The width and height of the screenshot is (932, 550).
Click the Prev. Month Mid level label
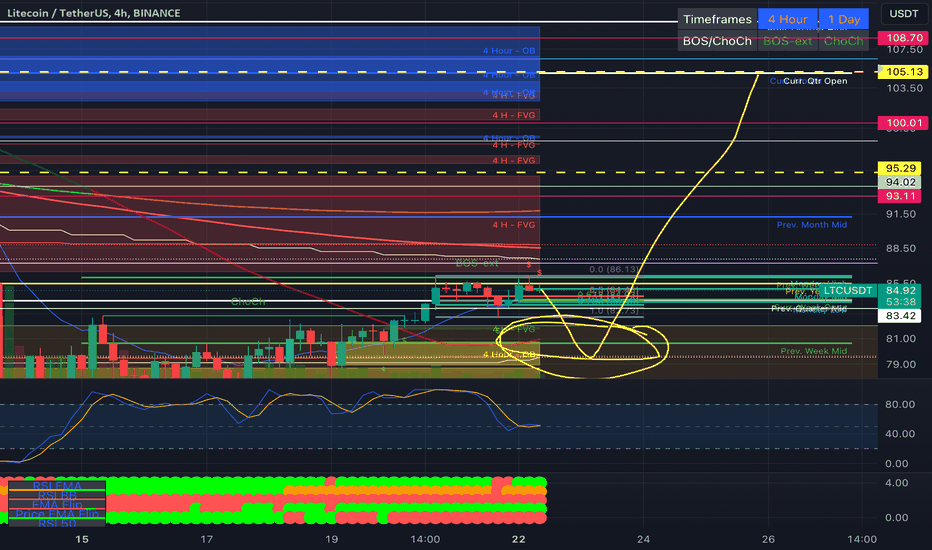tap(811, 225)
